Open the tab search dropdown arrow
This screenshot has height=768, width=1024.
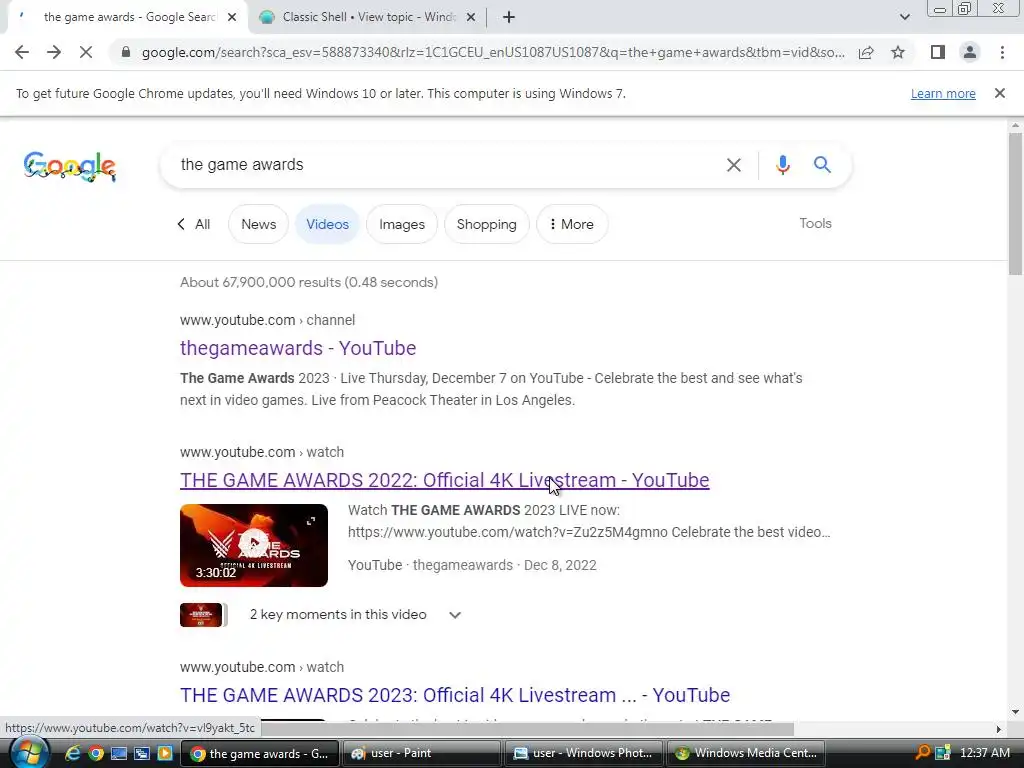[x=904, y=17]
